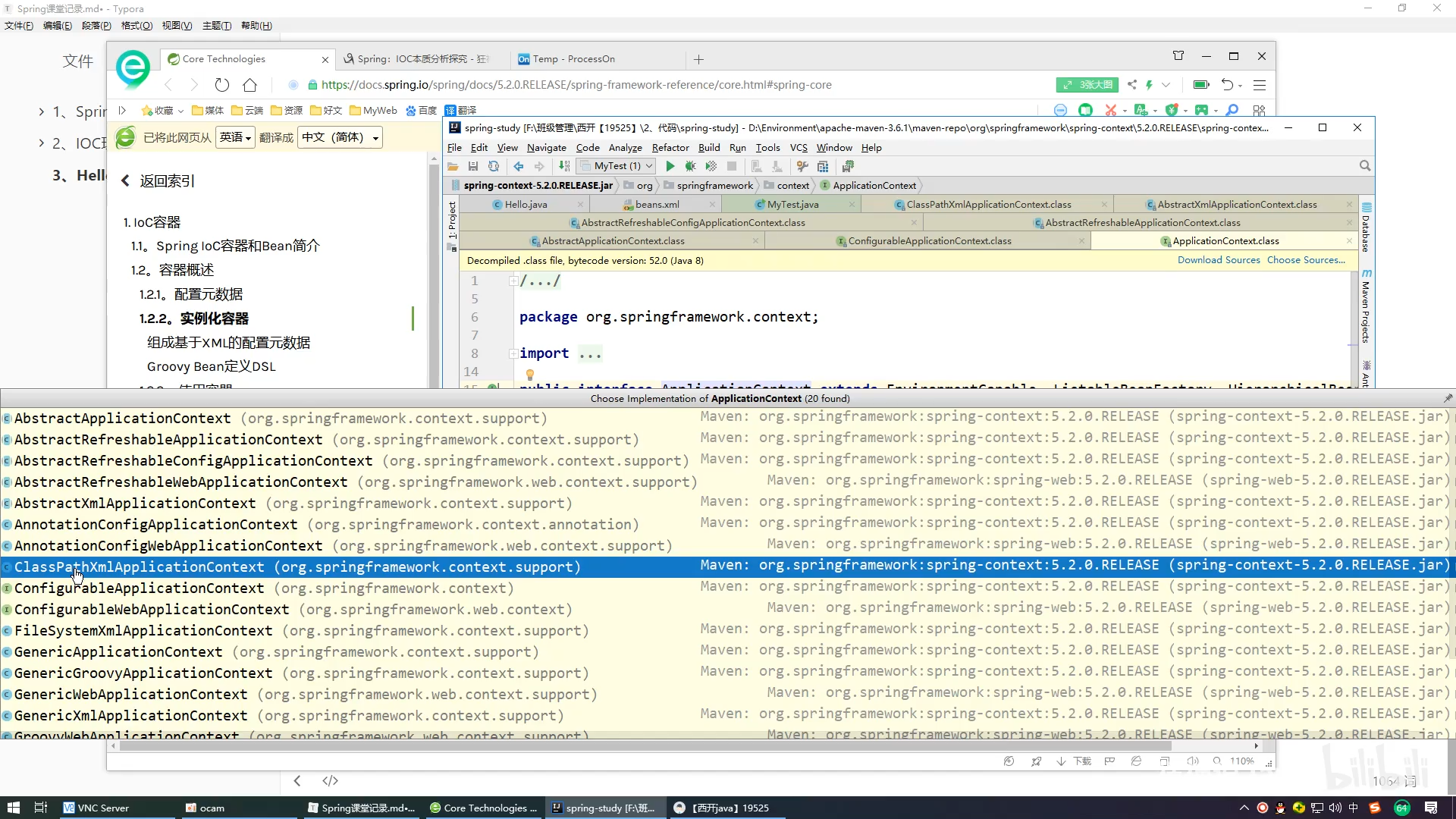Choose the source language 英语 dropdown
This screenshot has height=819, width=1456.
pyautogui.click(x=235, y=137)
